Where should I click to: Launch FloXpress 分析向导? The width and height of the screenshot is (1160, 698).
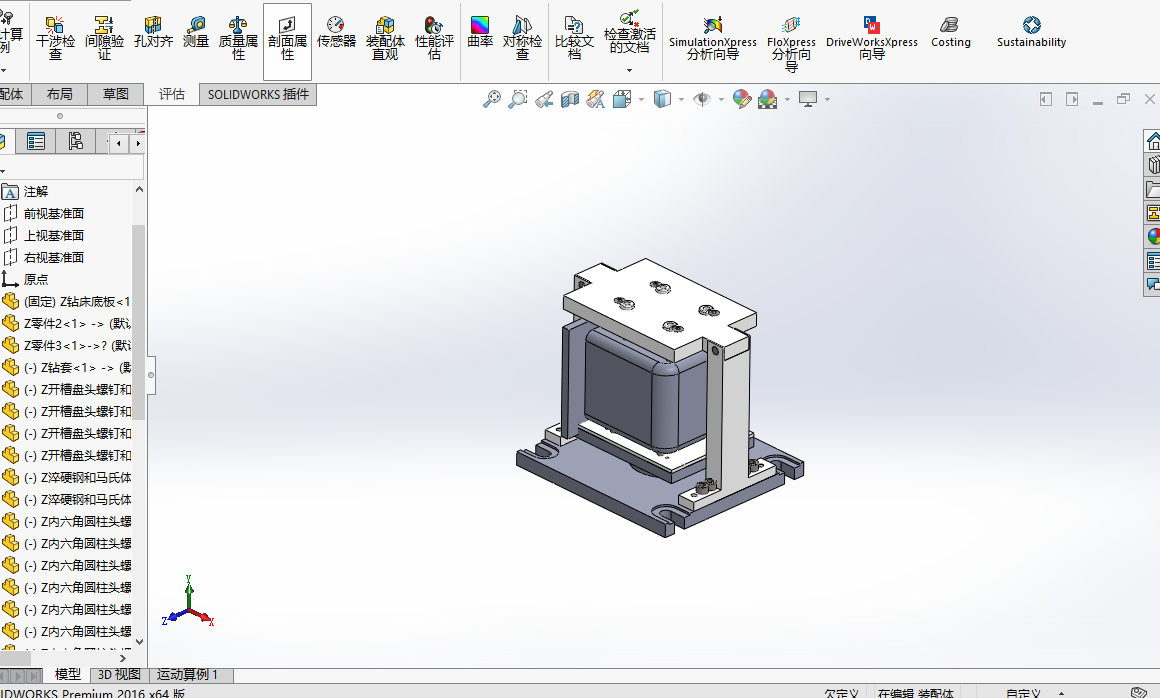click(791, 44)
